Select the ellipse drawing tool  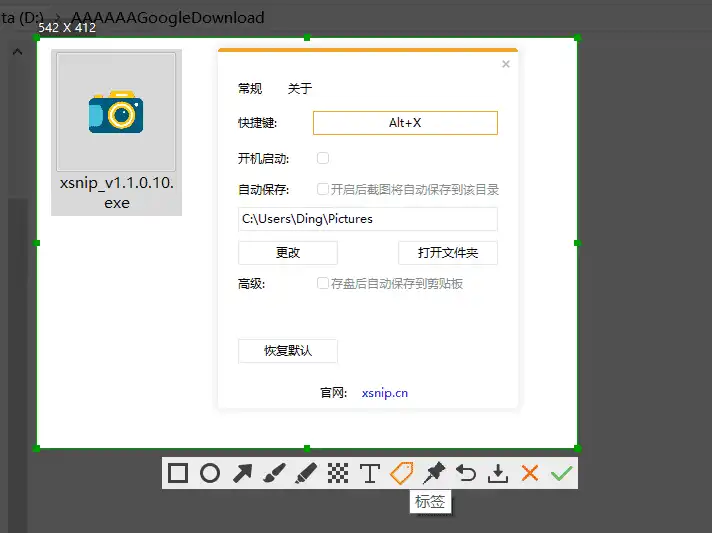coord(210,473)
